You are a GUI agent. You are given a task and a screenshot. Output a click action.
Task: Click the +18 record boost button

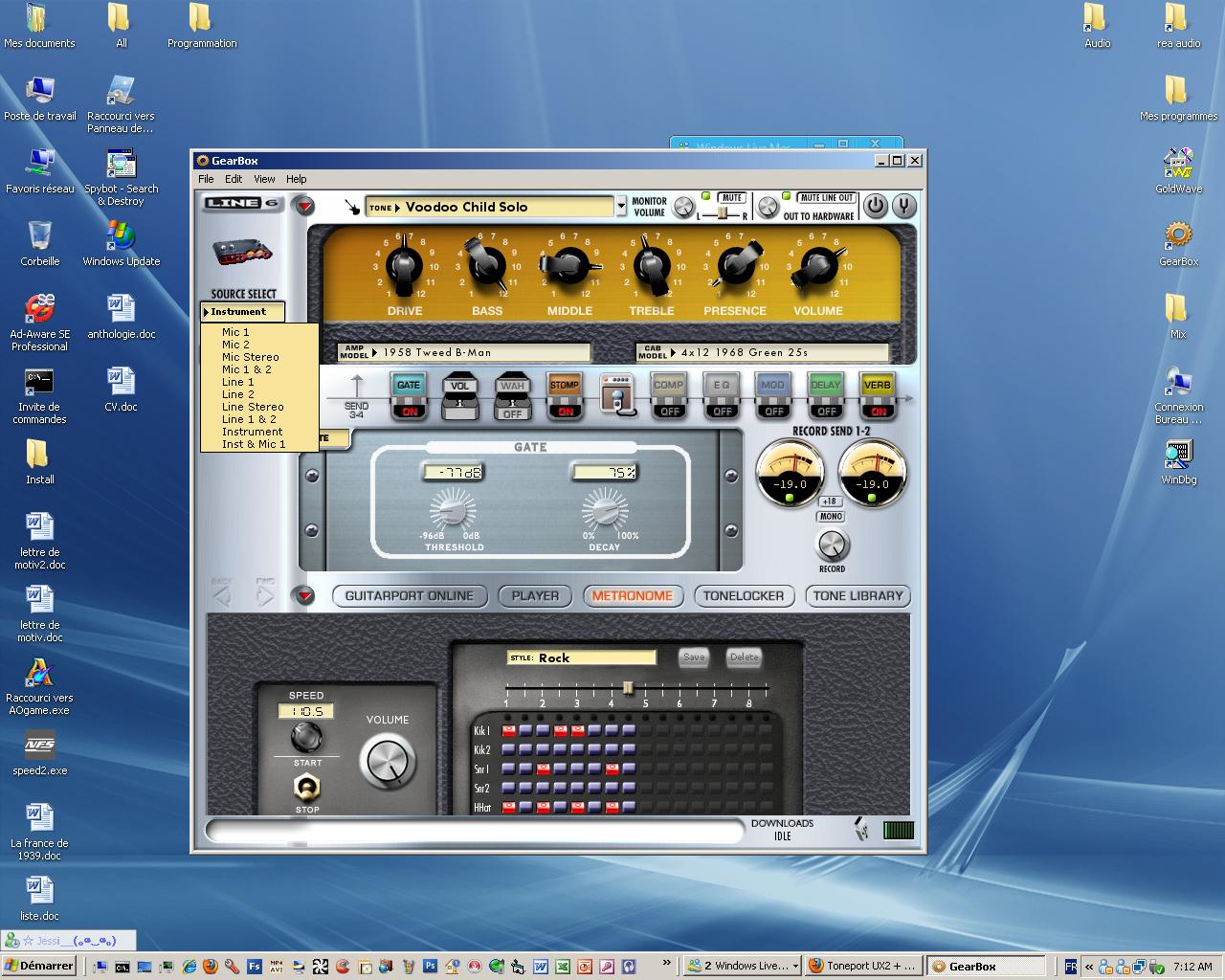point(830,501)
